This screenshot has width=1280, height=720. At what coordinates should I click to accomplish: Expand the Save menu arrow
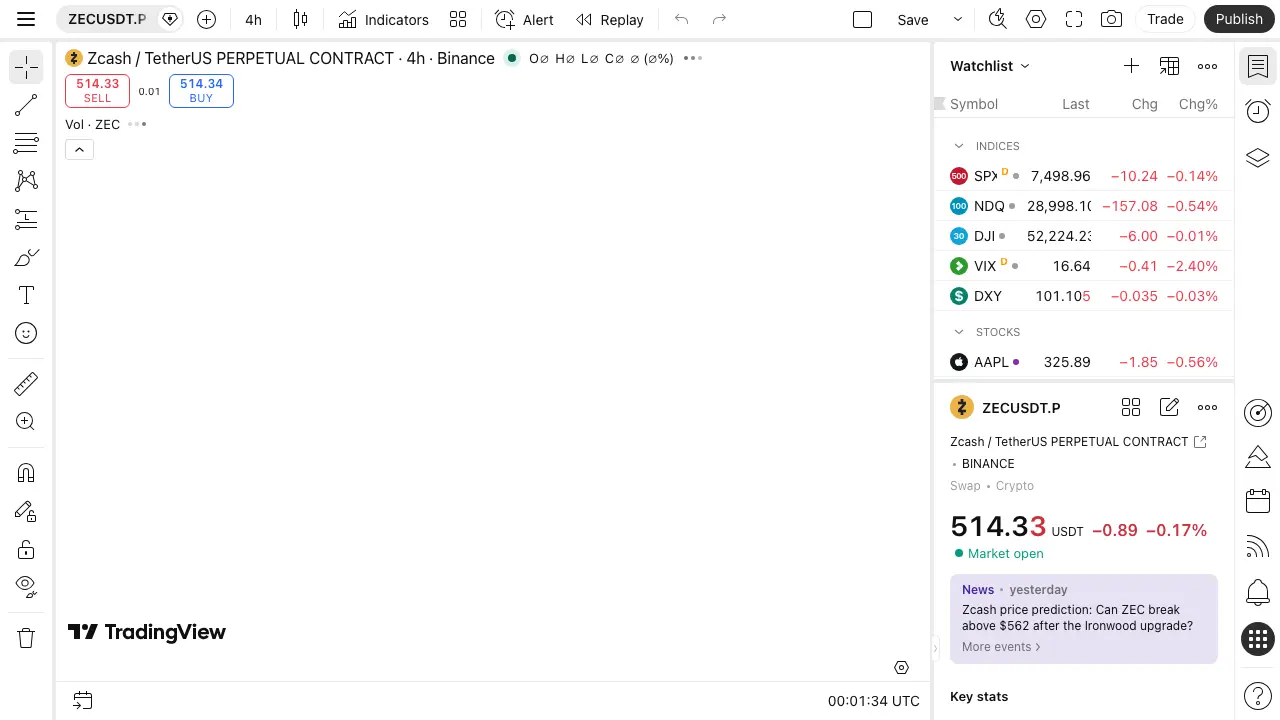pyautogui.click(x=958, y=19)
